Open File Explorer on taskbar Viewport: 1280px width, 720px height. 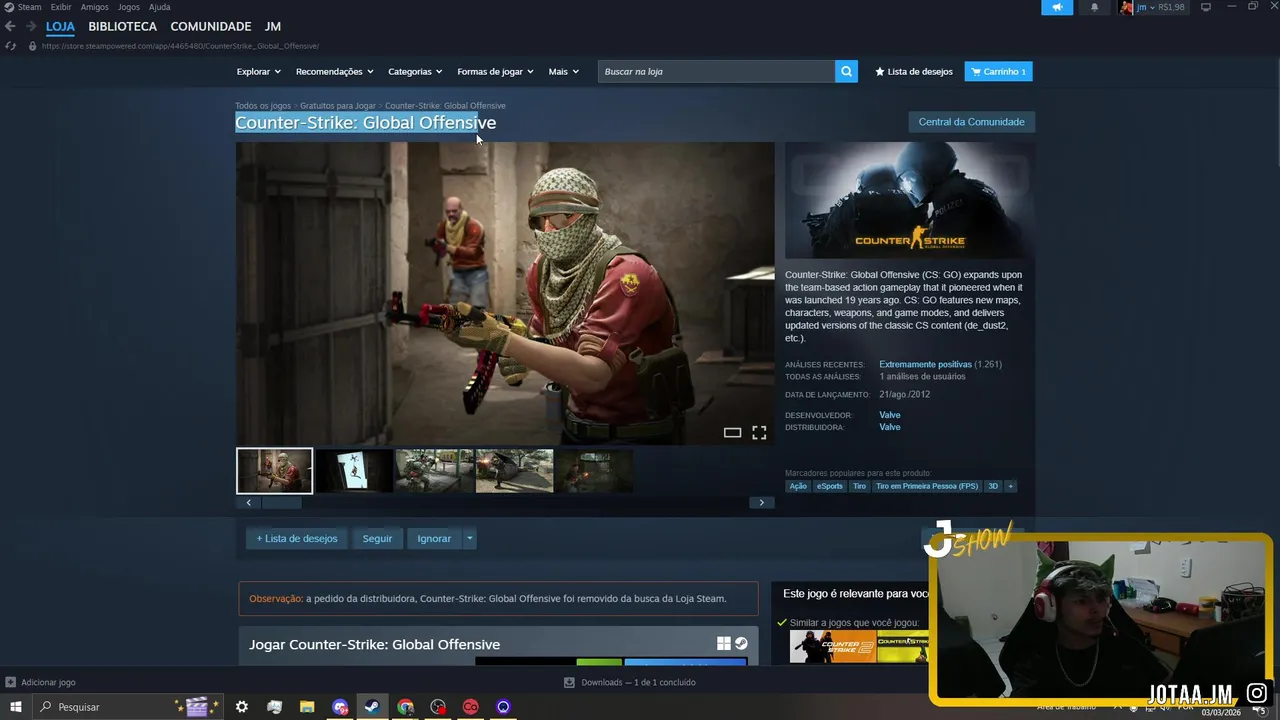coord(307,707)
